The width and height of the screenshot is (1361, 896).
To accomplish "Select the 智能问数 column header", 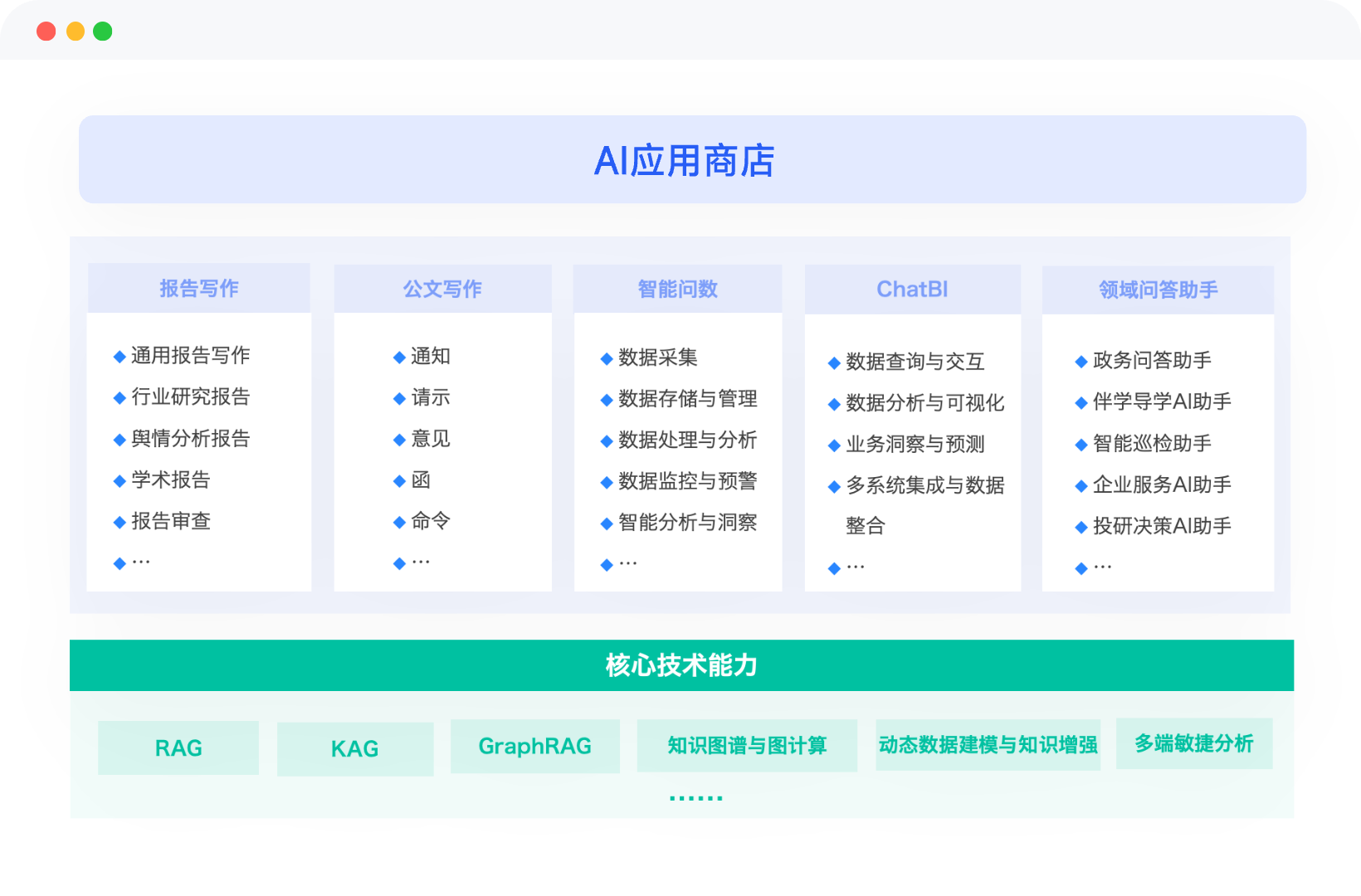I will pyautogui.click(x=677, y=289).
